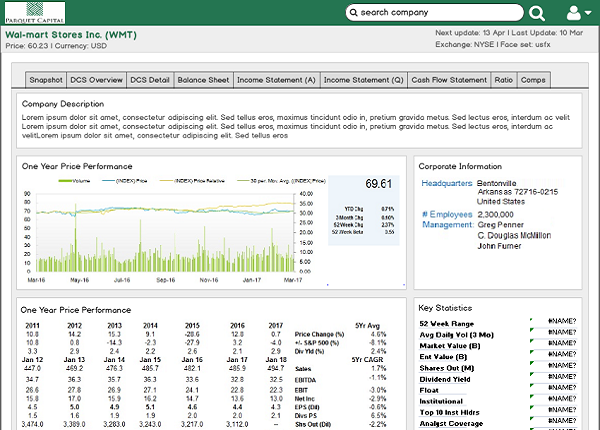Click magnifier icon inside the search field

353,13
